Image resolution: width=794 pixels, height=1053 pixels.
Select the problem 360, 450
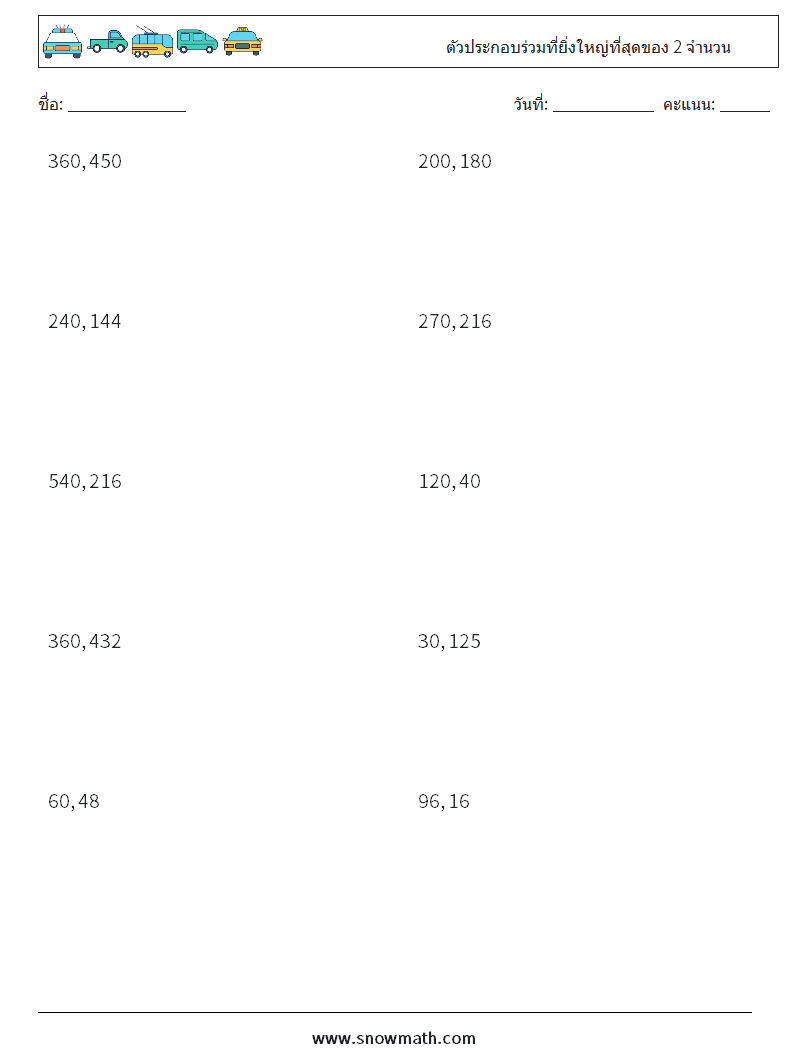tap(85, 161)
